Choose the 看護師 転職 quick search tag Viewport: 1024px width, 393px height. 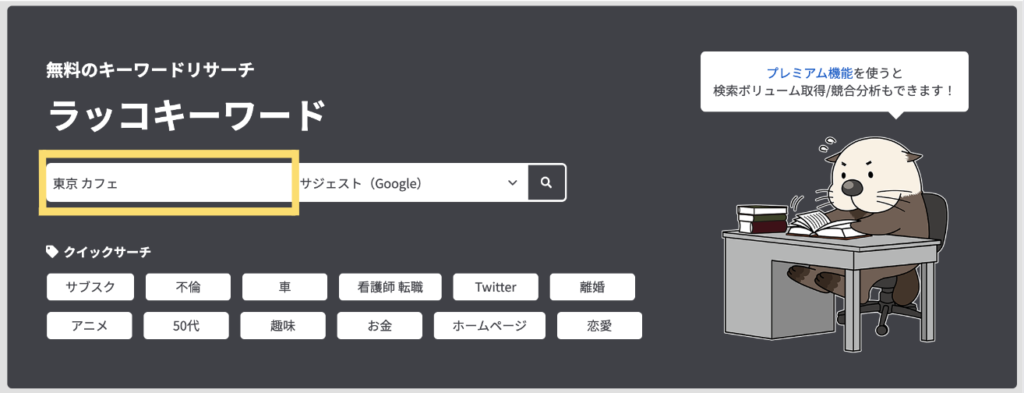(x=391, y=287)
